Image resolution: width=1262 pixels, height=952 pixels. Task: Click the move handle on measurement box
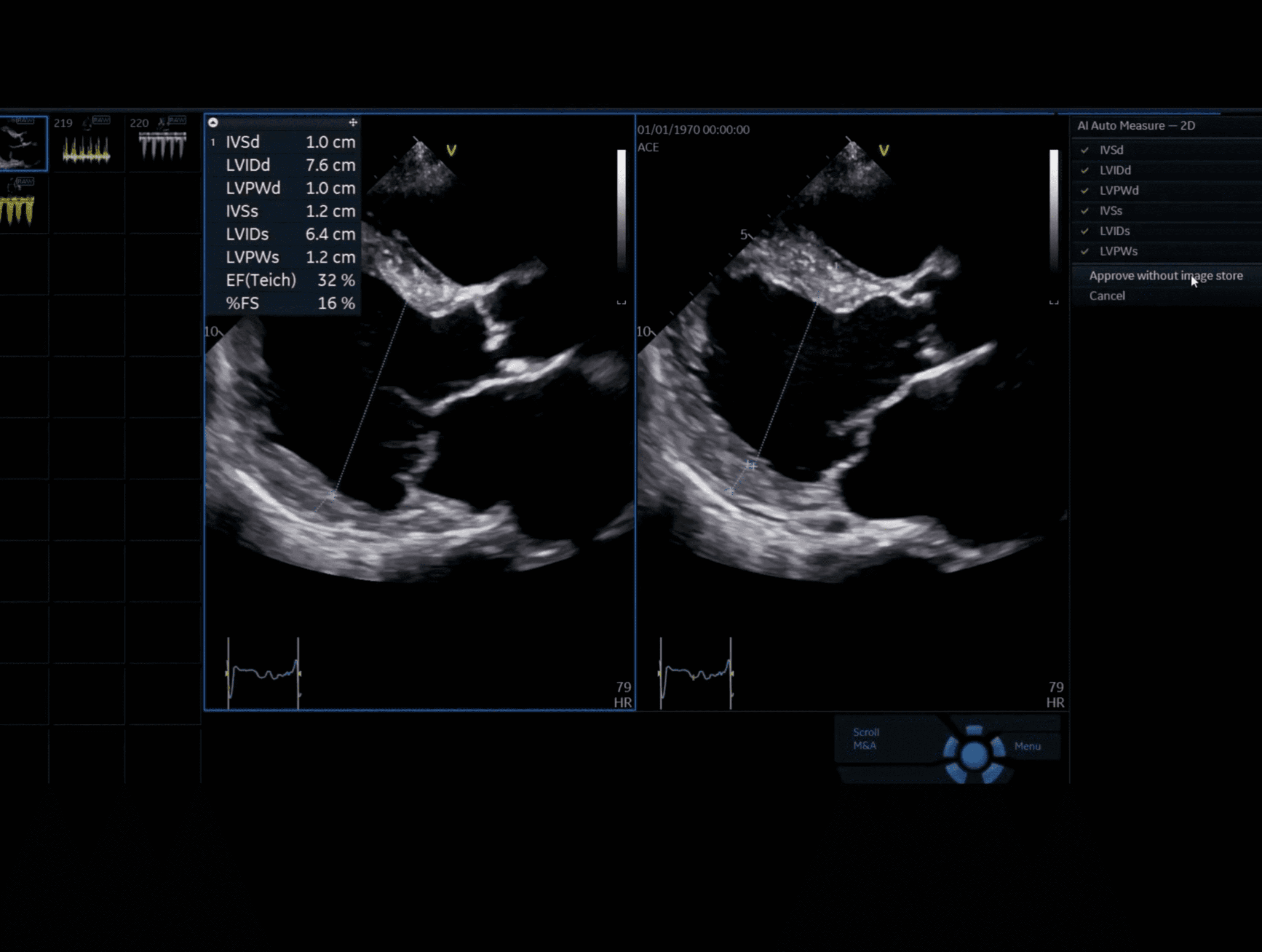[353, 123]
